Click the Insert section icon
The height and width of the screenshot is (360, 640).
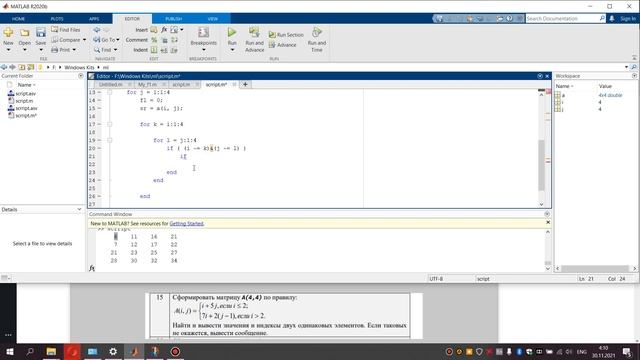pyautogui.click(x=154, y=30)
